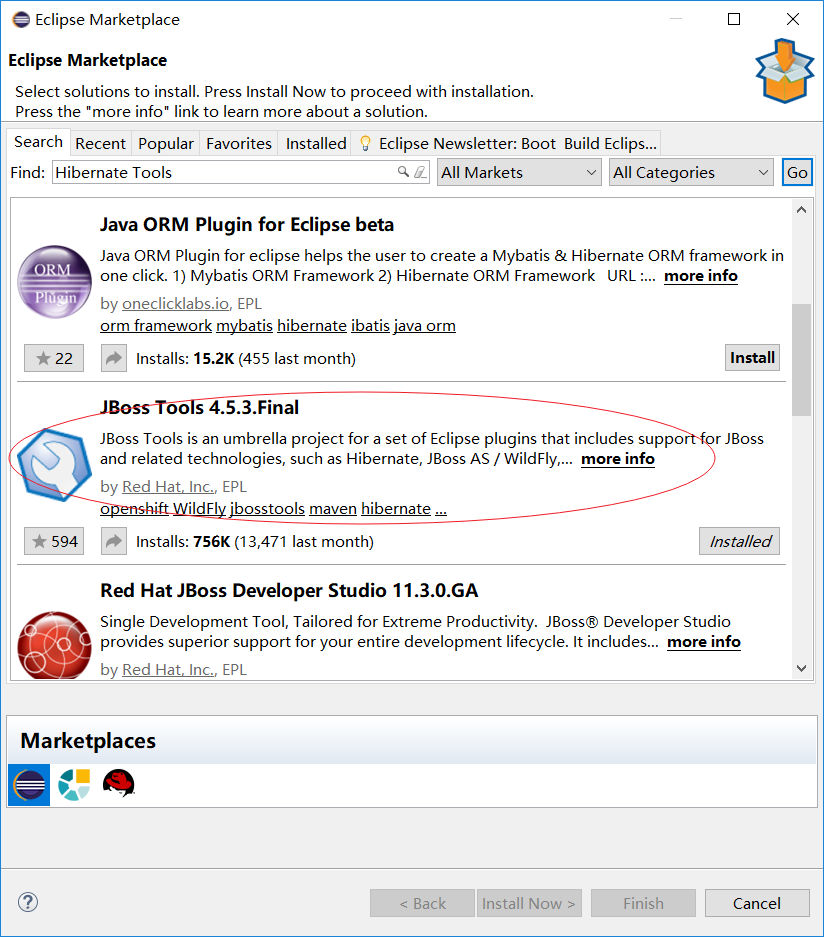The height and width of the screenshot is (937, 824).
Task: Open Red Hat, Inc. link under Developer Studio
Action: [x=168, y=669]
